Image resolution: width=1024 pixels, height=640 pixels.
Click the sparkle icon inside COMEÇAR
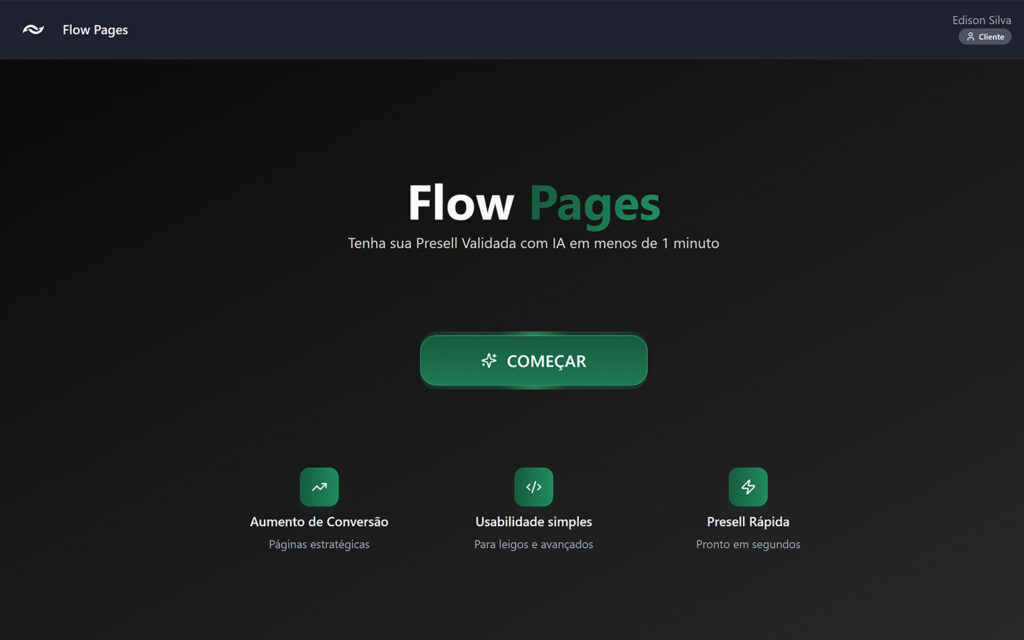[489, 360]
